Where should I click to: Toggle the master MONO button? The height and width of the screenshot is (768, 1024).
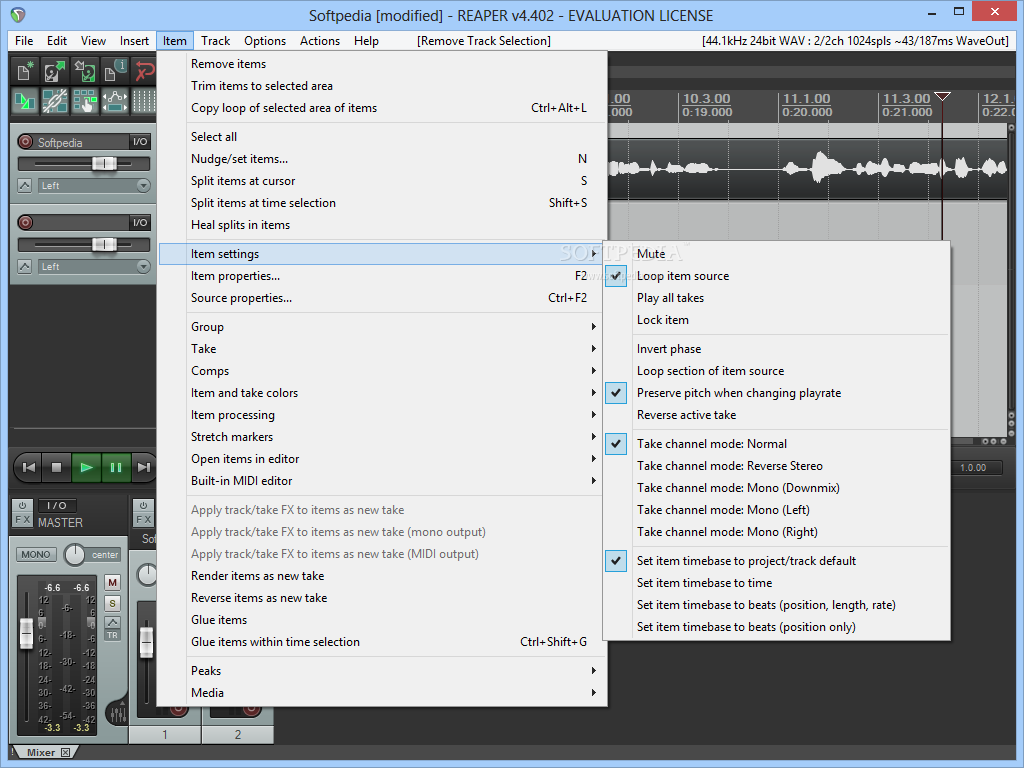[x=35, y=554]
